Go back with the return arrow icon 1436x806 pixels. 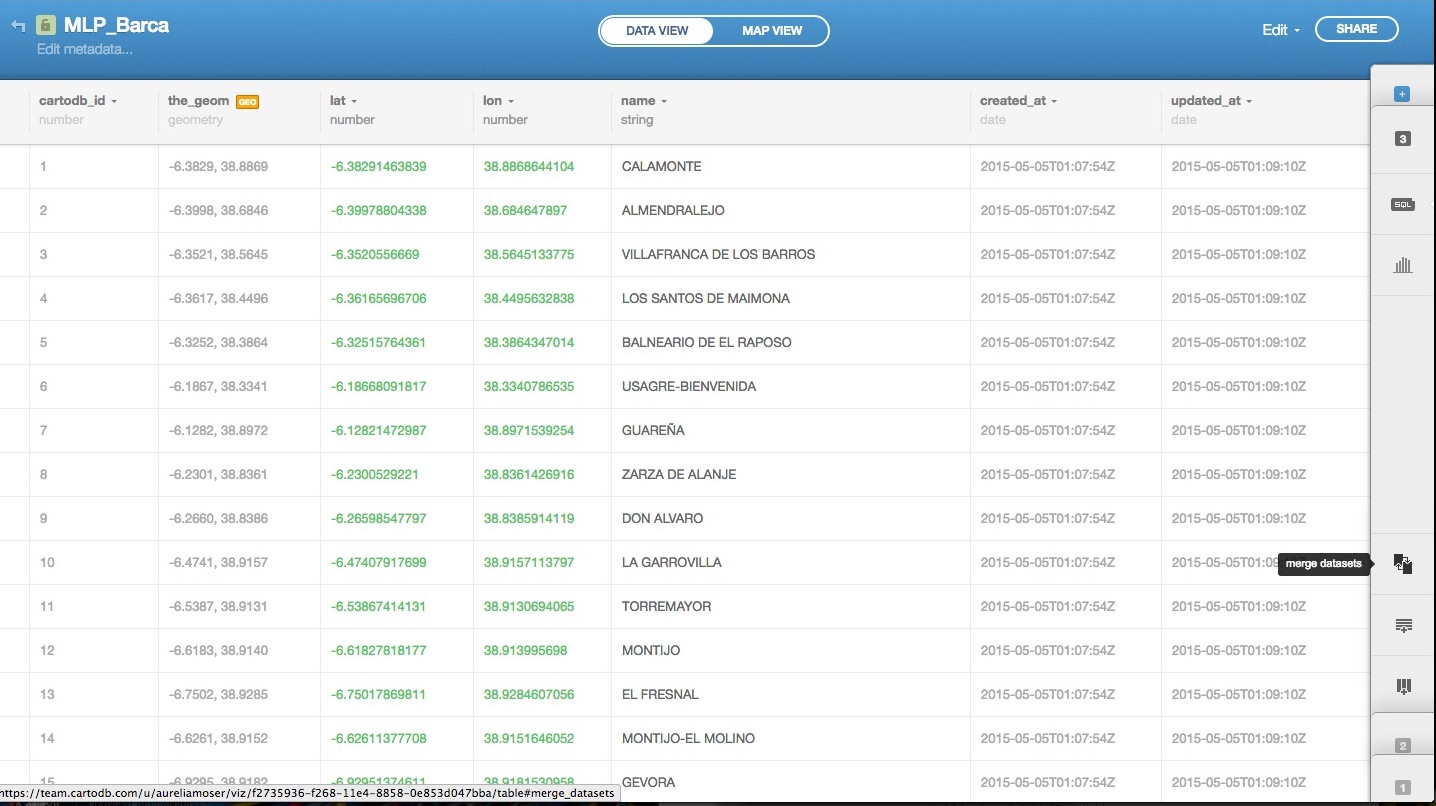pyautogui.click(x=18, y=26)
